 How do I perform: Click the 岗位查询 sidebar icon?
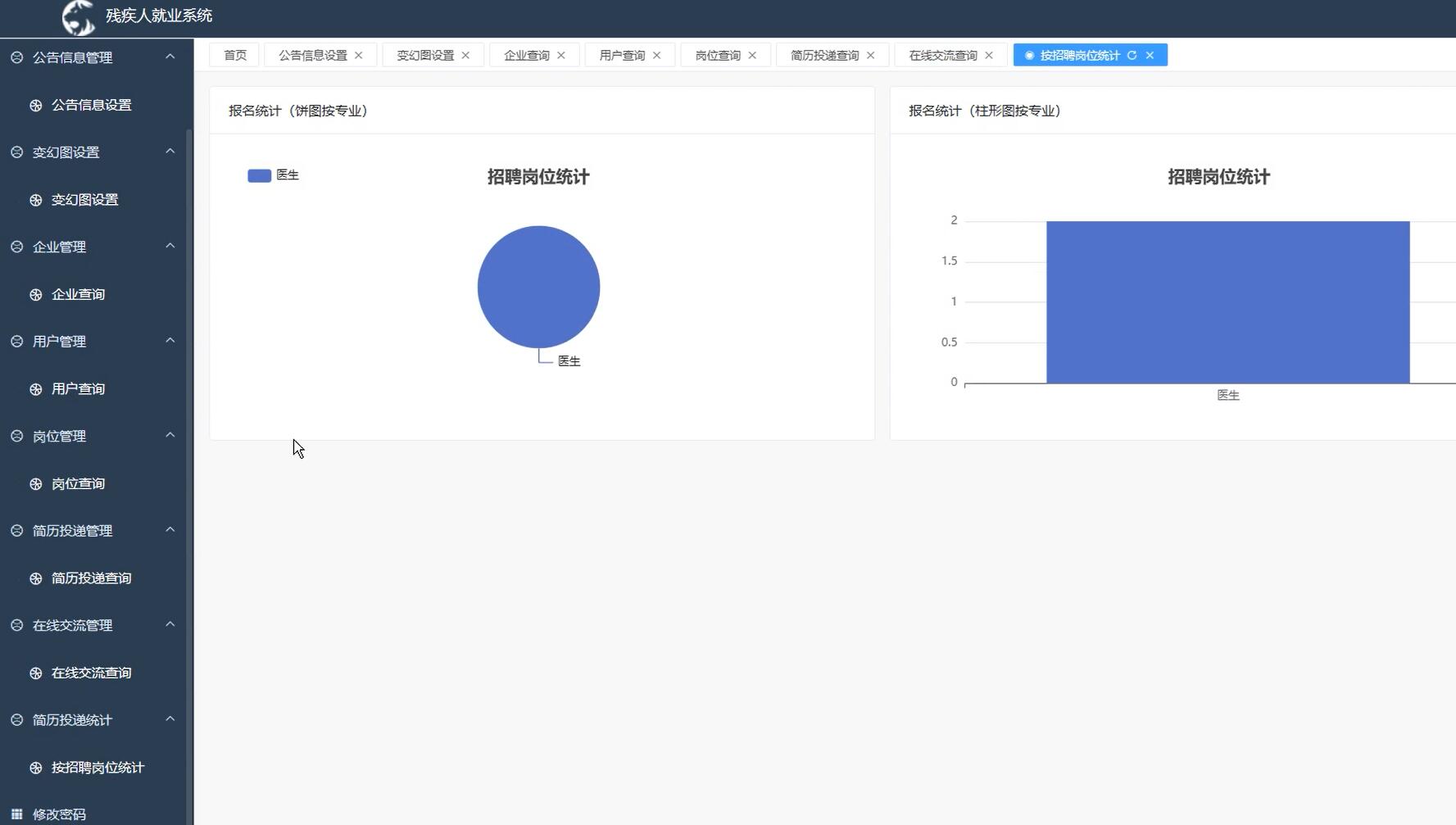pos(35,483)
